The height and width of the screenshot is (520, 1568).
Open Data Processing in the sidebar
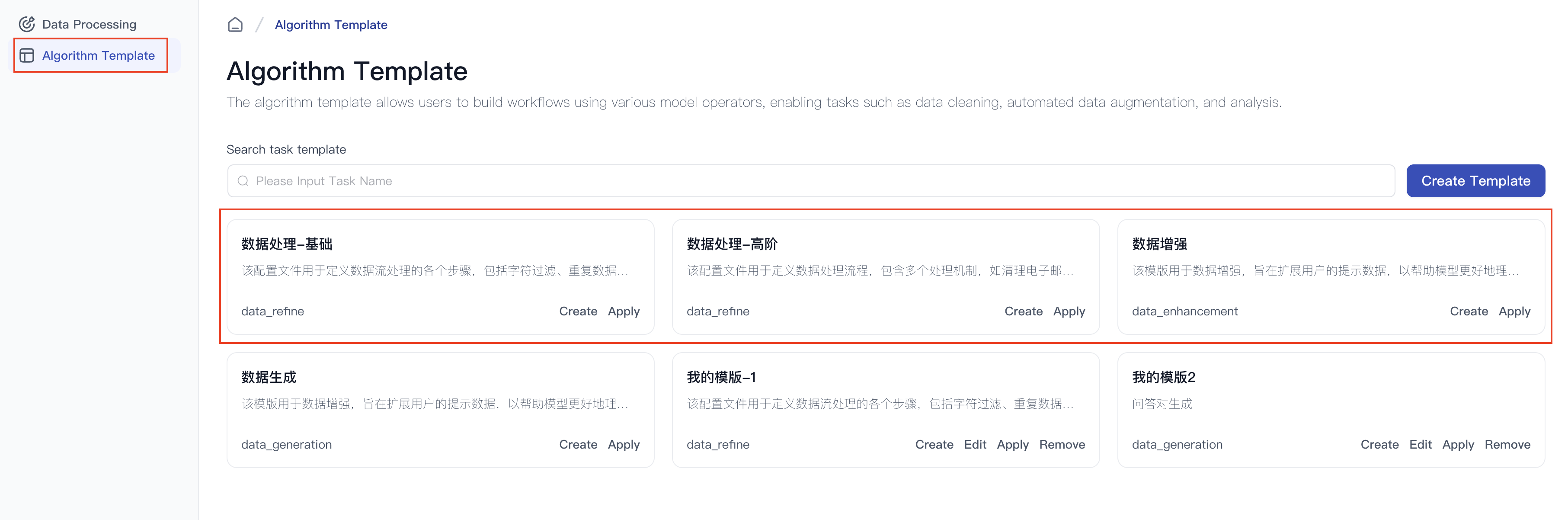(90, 24)
